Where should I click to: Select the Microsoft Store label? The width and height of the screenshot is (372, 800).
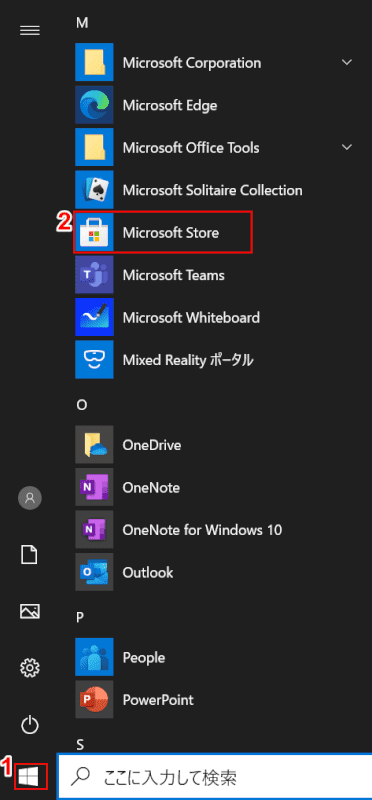(x=171, y=233)
